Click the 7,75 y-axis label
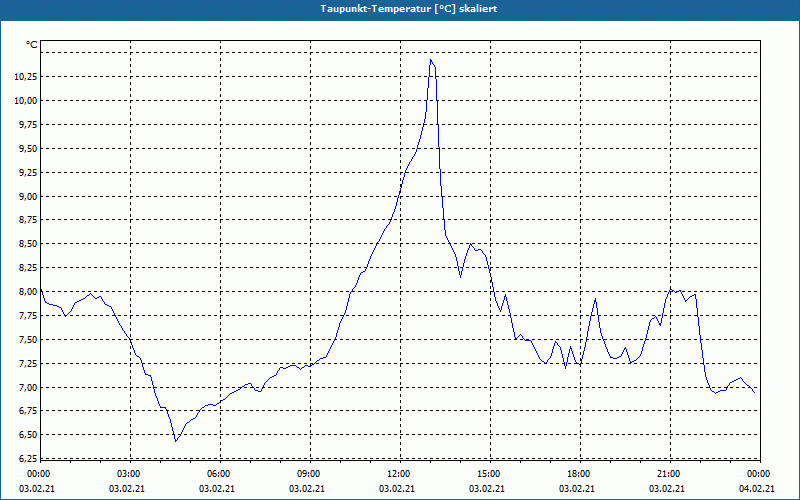Viewport: 800px width, 500px height. [x=29, y=316]
